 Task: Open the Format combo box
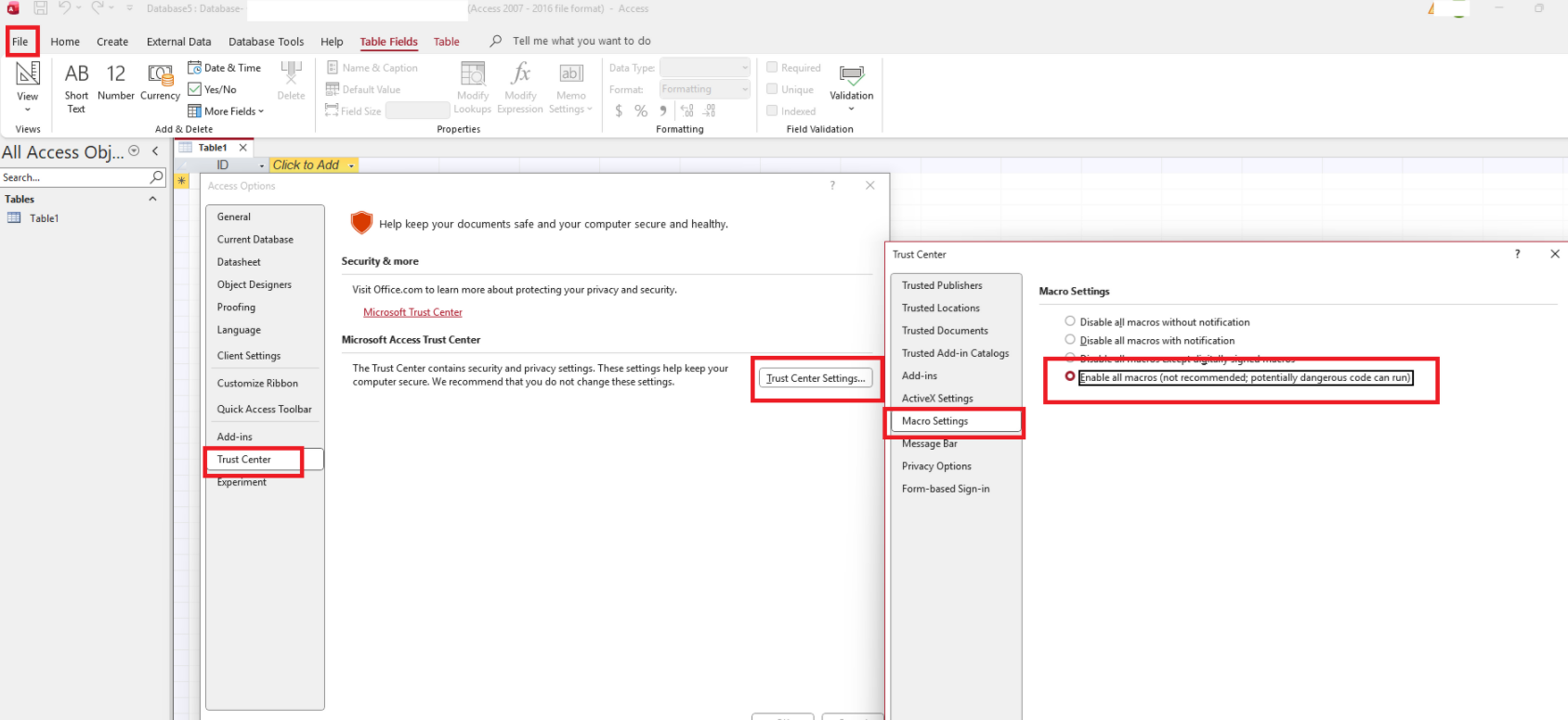[x=705, y=89]
